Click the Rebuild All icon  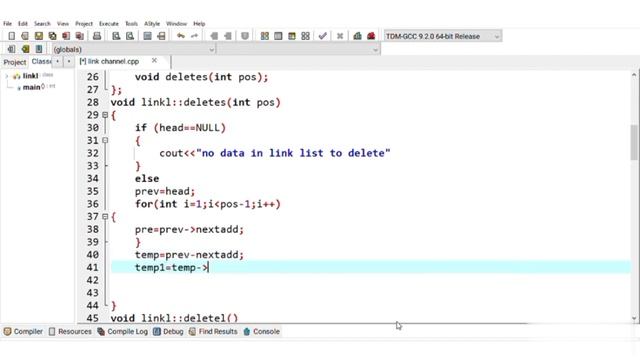(x=305, y=36)
